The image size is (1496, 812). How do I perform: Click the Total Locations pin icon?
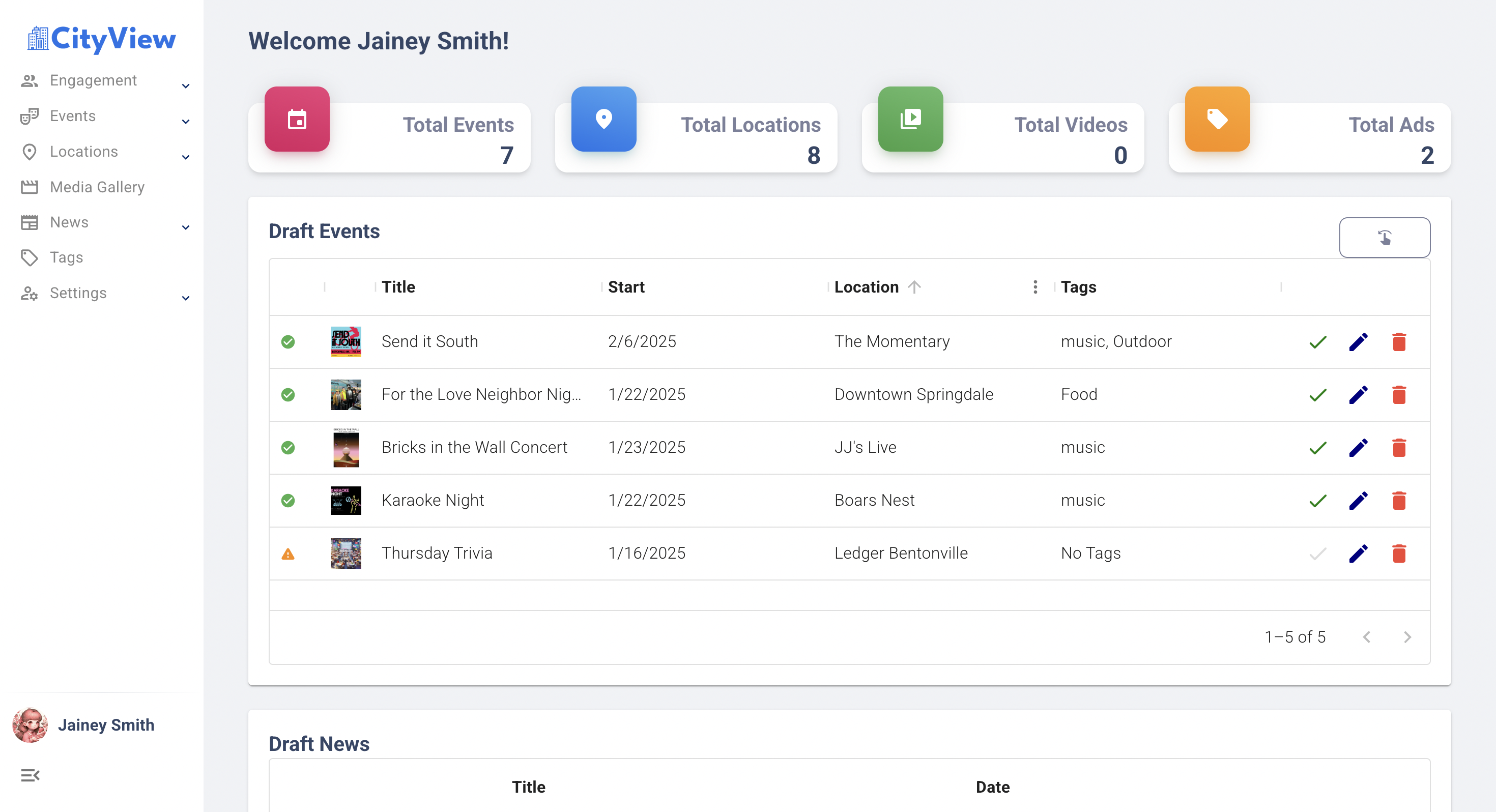(x=603, y=119)
